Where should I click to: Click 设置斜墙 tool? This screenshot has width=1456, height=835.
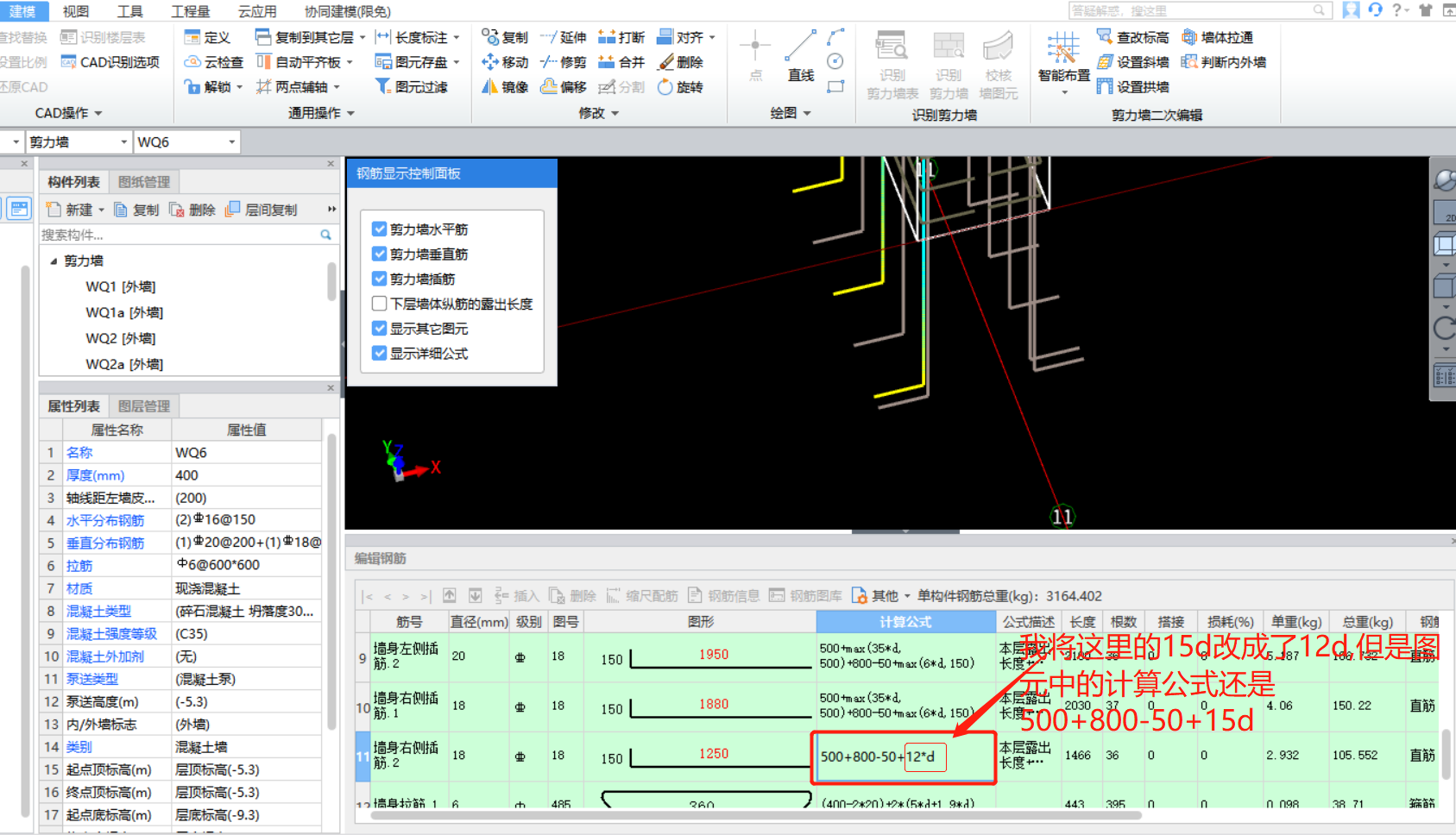point(1133,62)
